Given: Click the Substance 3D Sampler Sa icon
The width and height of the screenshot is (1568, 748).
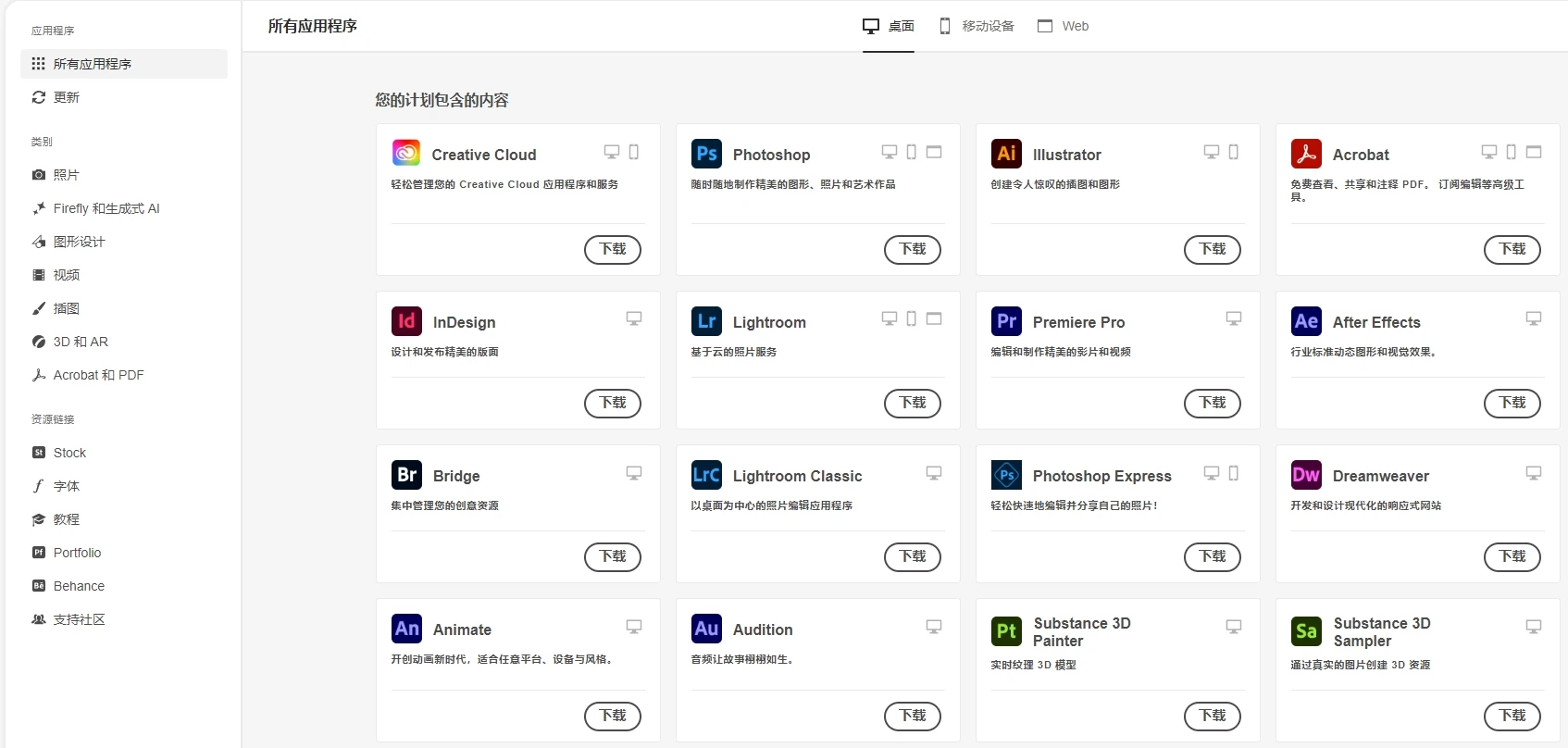Looking at the screenshot, I should pyautogui.click(x=1306, y=630).
